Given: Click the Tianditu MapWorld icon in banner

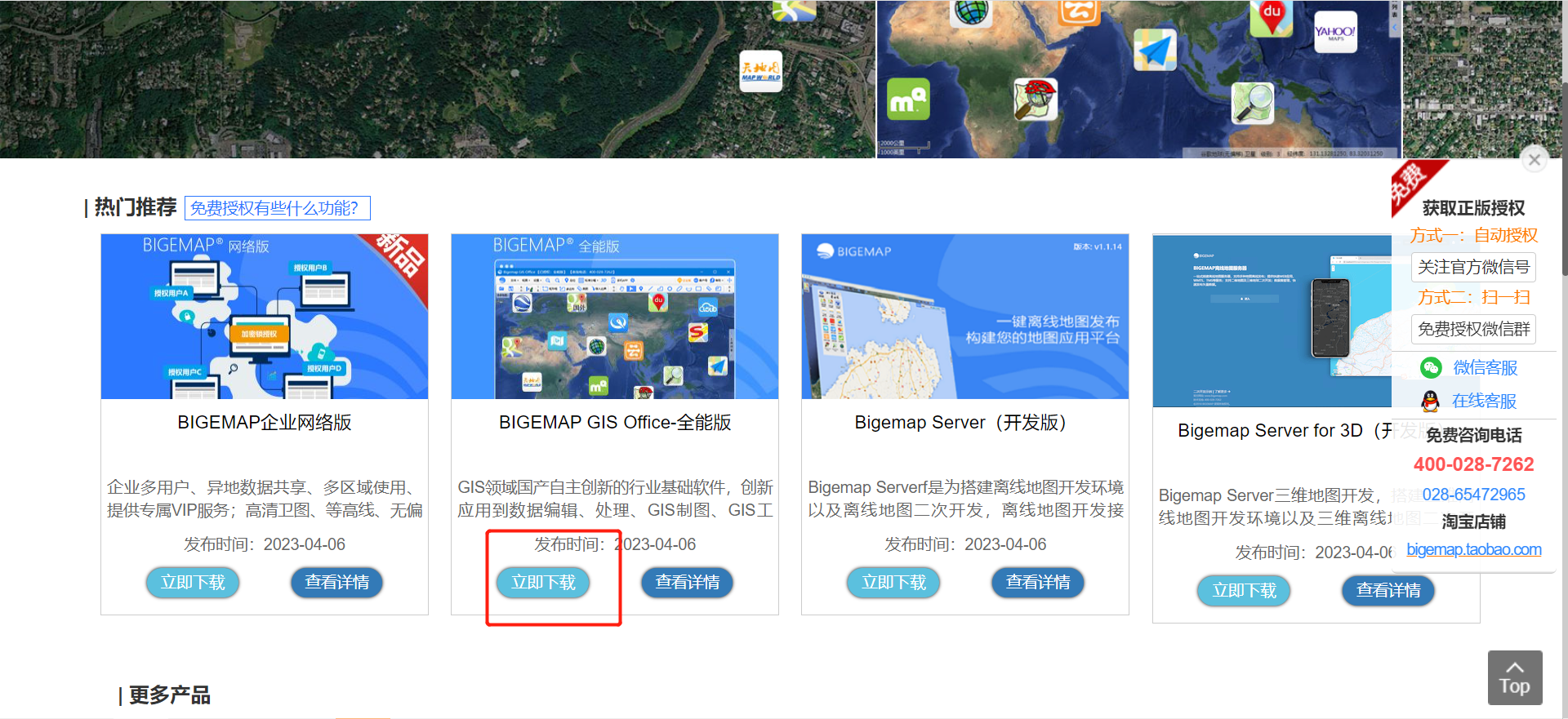Looking at the screenshot, I should pyautogui.click(x=760, y=72).
